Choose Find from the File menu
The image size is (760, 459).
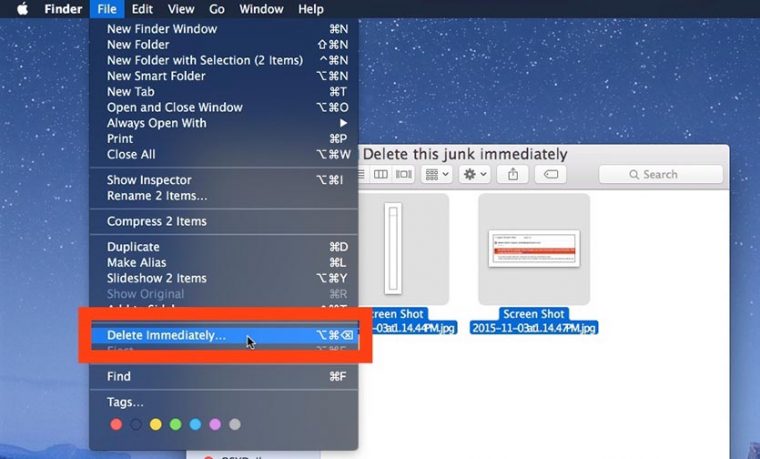point(224,377)
